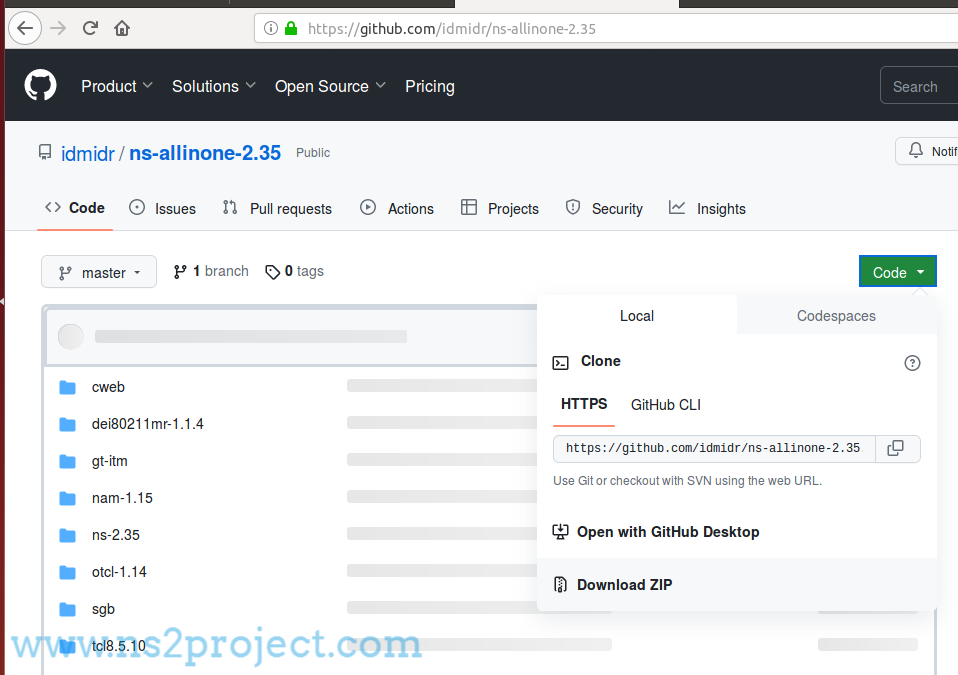Open the Insights tab
958x675 pixels.
(x=708, y=208)
